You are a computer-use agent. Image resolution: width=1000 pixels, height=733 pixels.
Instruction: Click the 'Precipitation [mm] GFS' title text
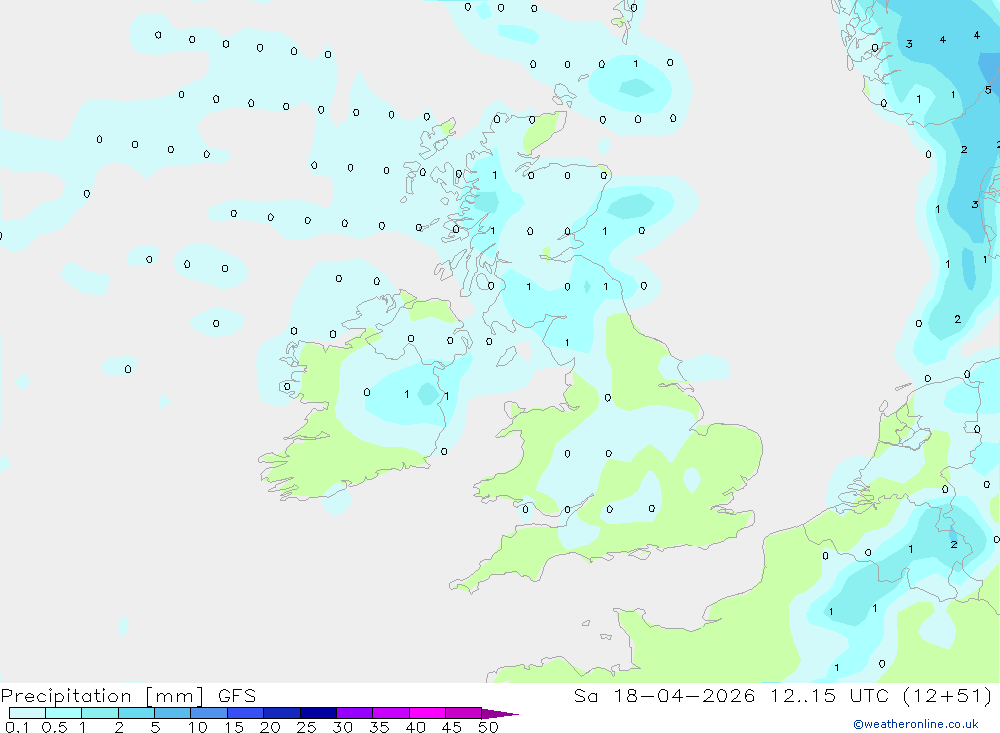[x=128, y=695]
